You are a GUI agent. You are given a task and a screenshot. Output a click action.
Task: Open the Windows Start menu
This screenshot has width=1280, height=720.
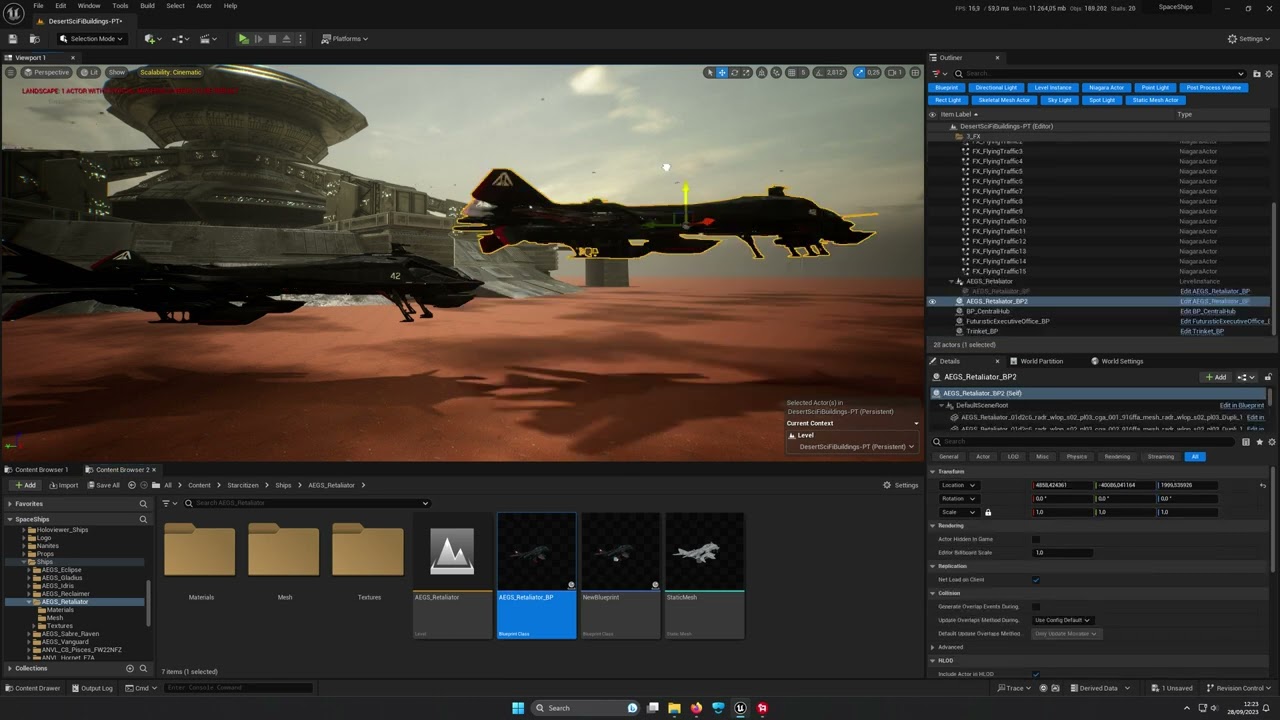coord(518,708)
